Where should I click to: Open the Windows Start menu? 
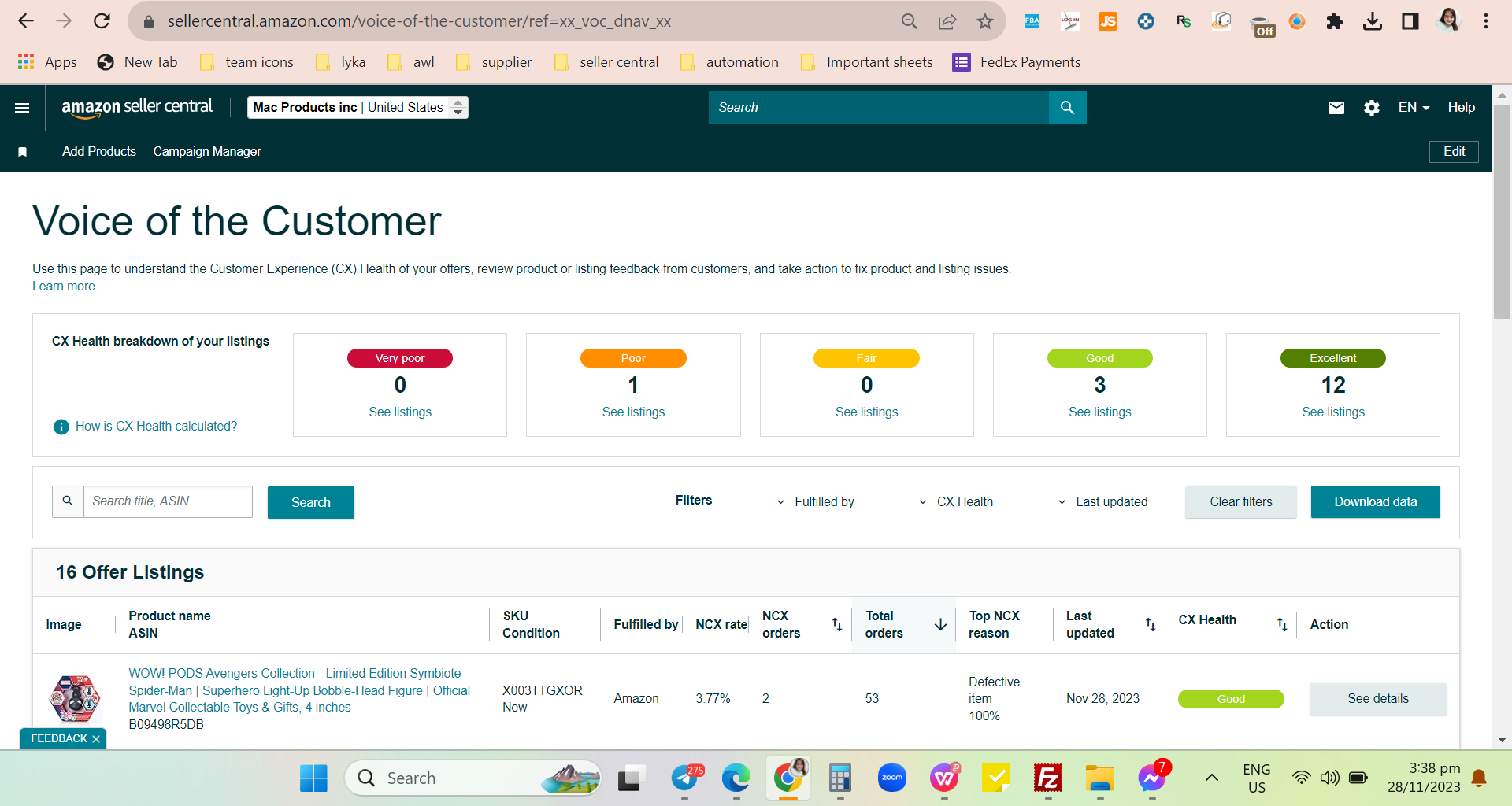pos(313,778)
